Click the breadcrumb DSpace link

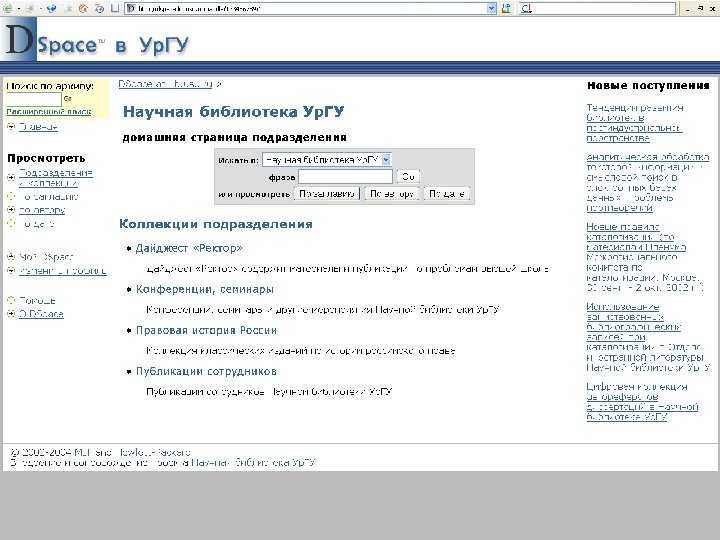coord(166,84)
